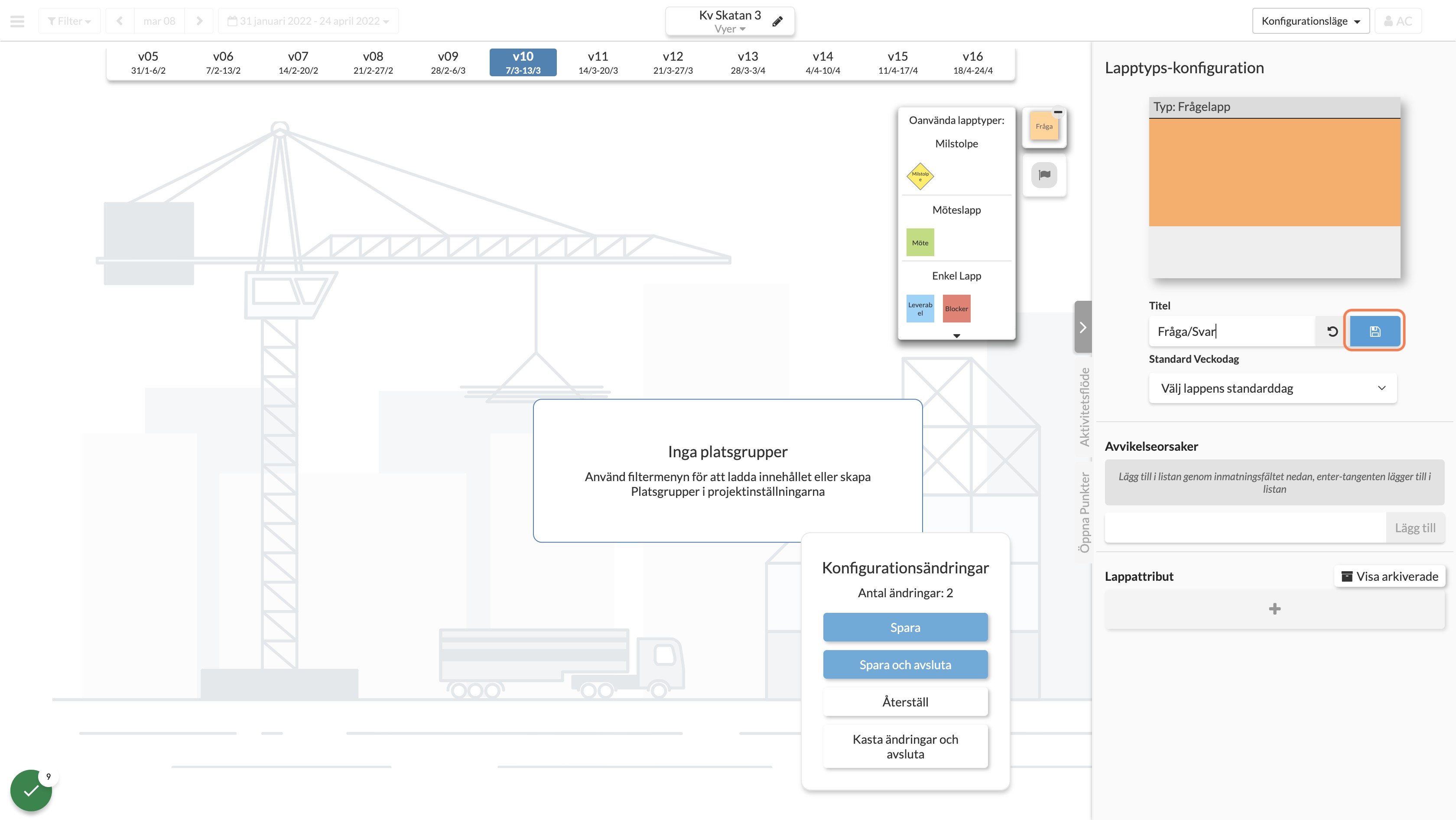
Task: Click the Spara button
Action: pyautogui.click(x=905, y=627)
